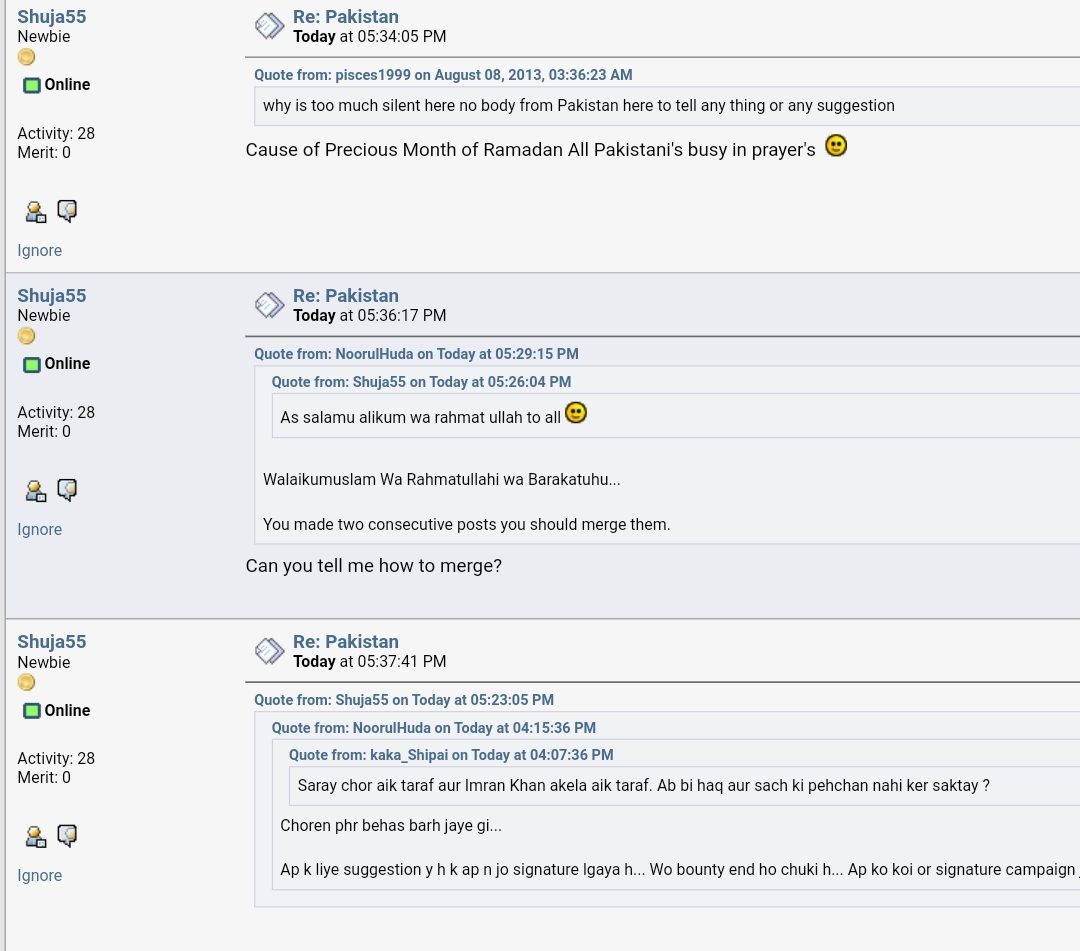Image resolution: width=1080 pixels, height=951 pixels.
Task: Click the message bubble icon in second post
Action: (67, 490)
